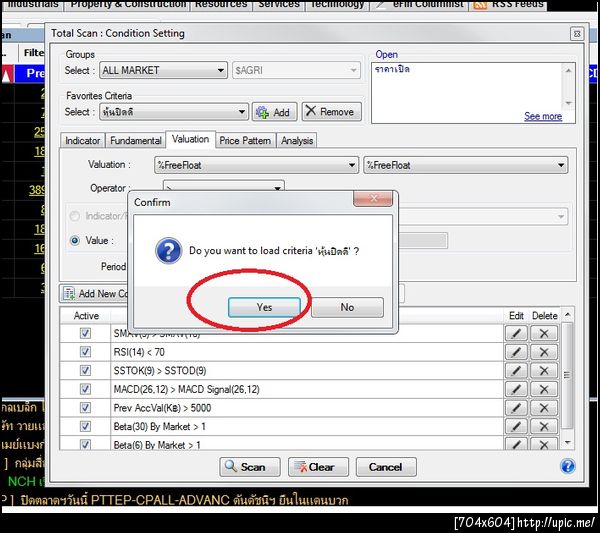Uncheck Active for Beta(6) By Market
Screen dimensions: 600x533
point(85,444)
